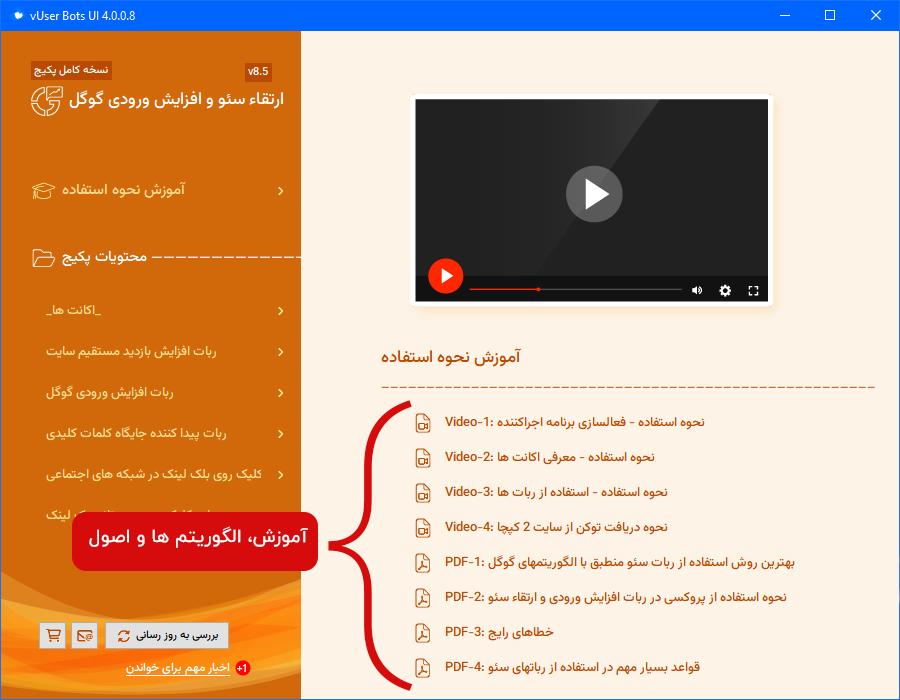Expand the _اکانت ها_ chevron
This screenshot has width=900, height=700.
tap(281, 310)
